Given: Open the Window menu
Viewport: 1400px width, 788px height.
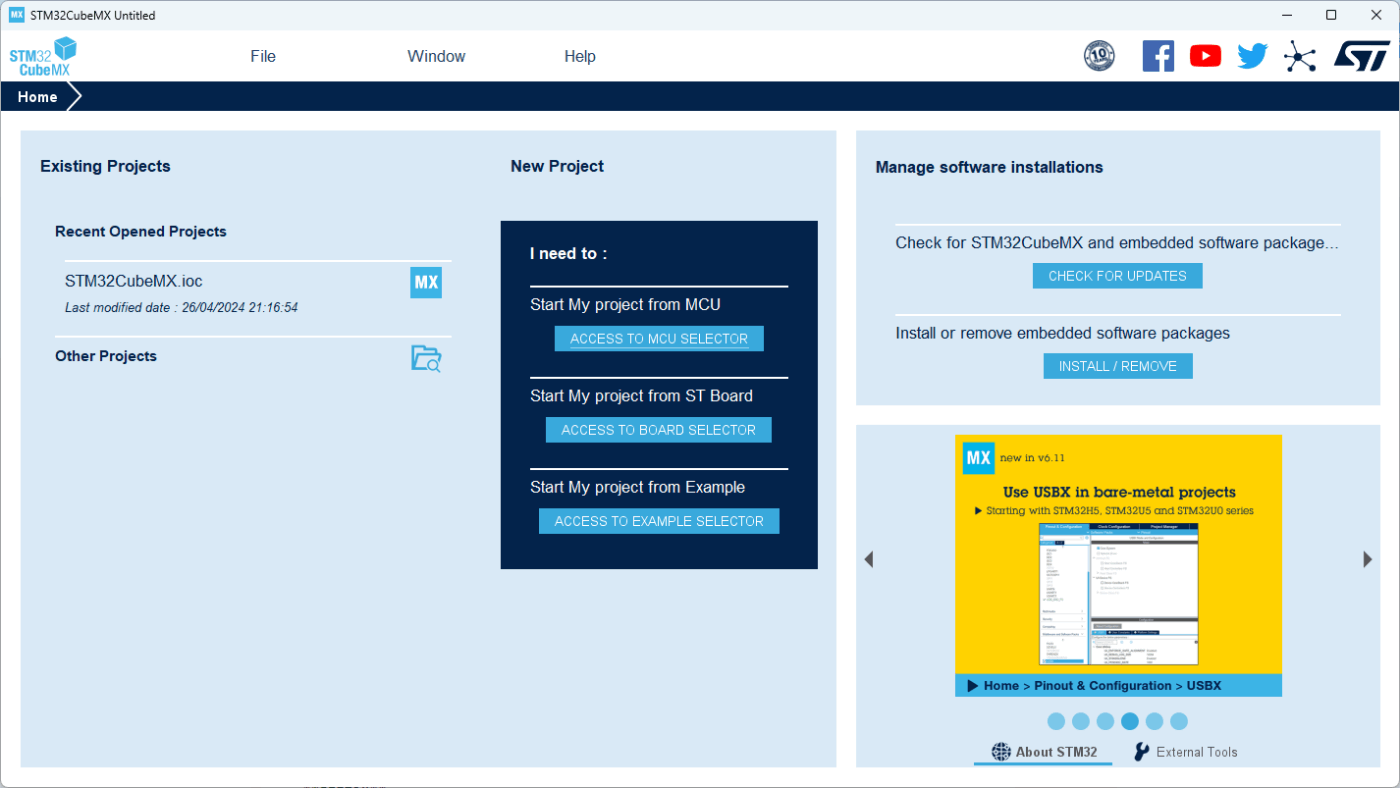Looking at the screenshot, I should (x=436, y=56).
